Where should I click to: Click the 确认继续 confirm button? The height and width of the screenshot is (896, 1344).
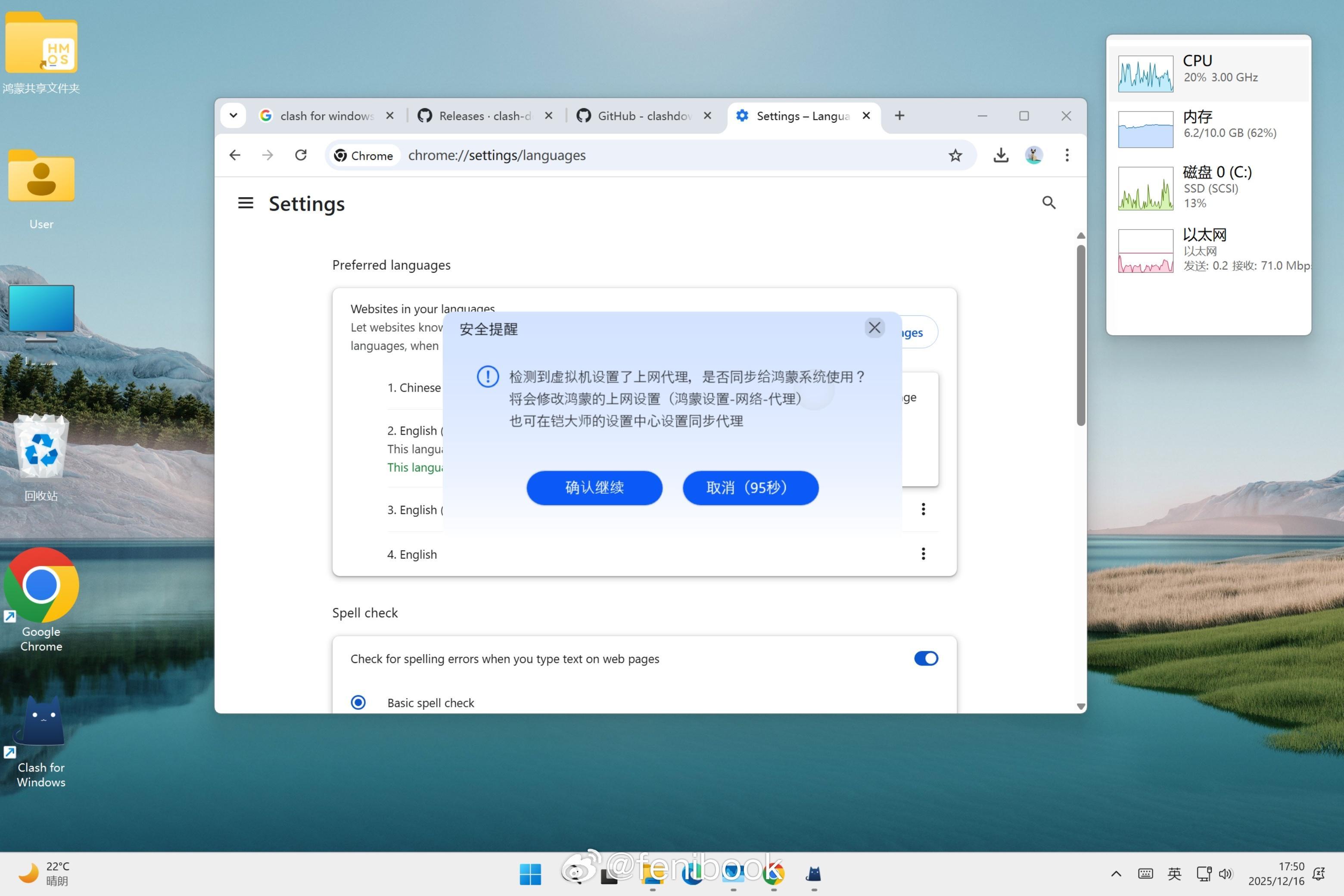click(594, 488)
